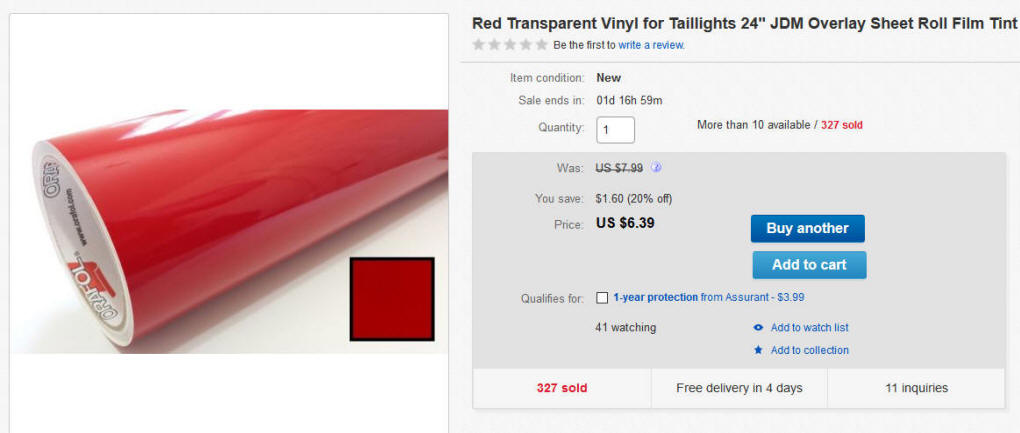
Task: Tick the 1-year protection checkbox
Action: pos(602,298)
